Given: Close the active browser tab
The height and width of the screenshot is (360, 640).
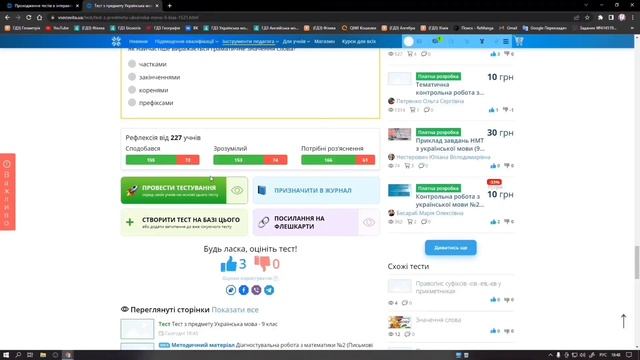Looking at the screenshot, I should pos(157,6).
